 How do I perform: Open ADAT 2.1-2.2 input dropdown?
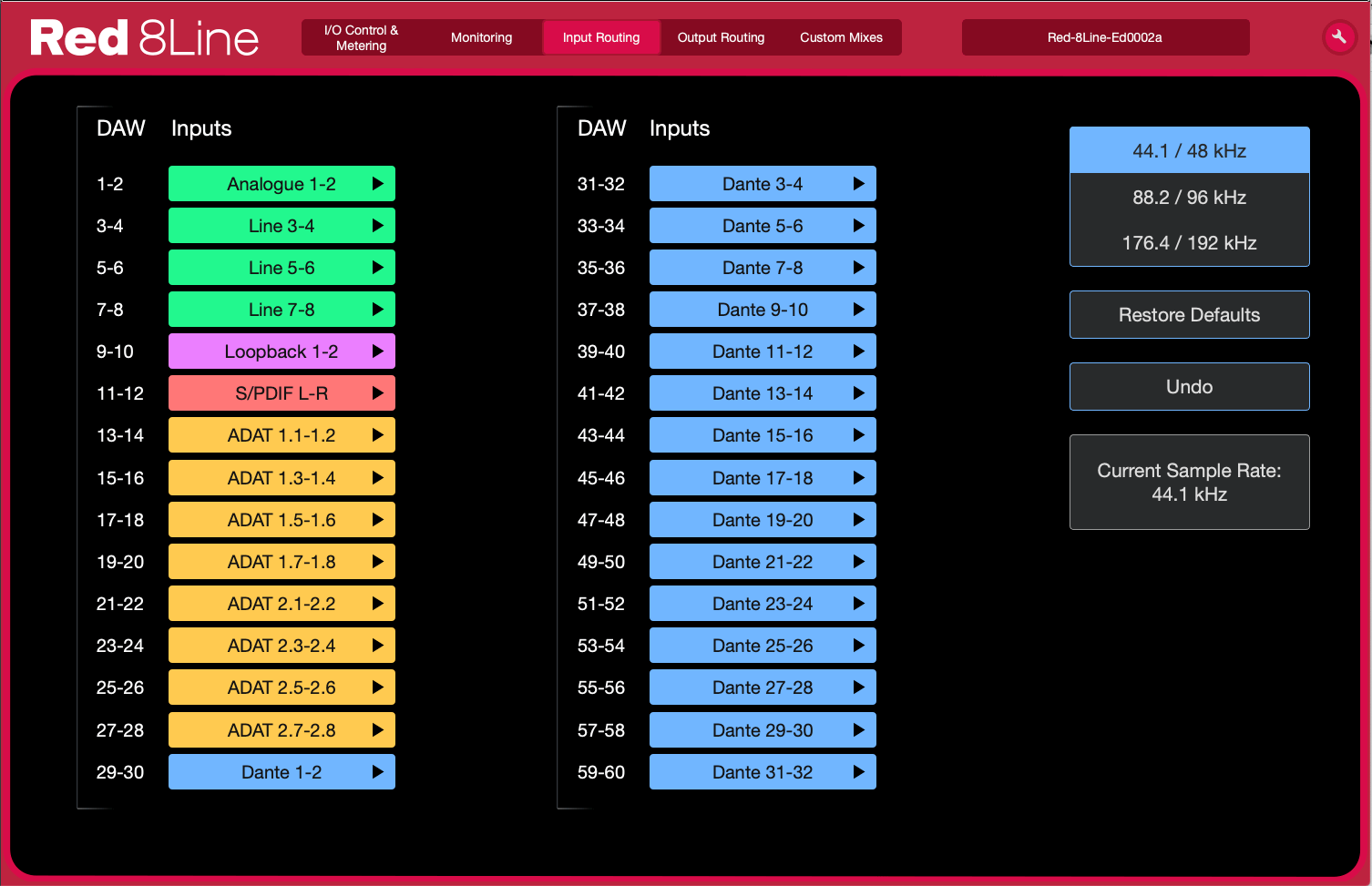[282, 604]
